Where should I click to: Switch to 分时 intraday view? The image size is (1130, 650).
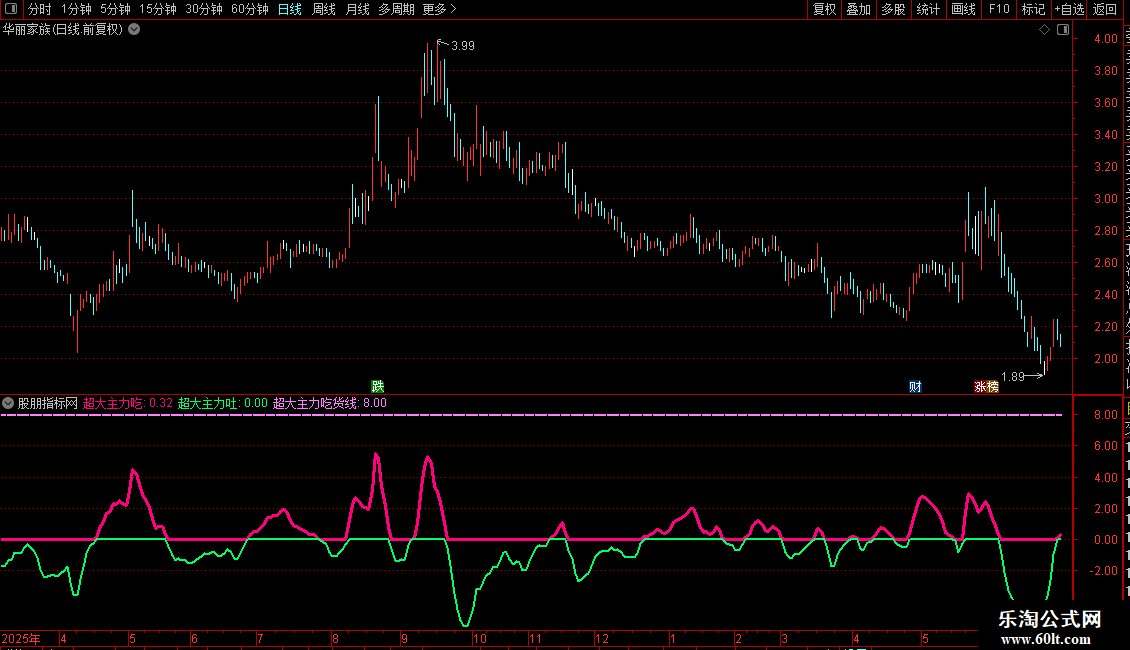[x=40, y=9]
